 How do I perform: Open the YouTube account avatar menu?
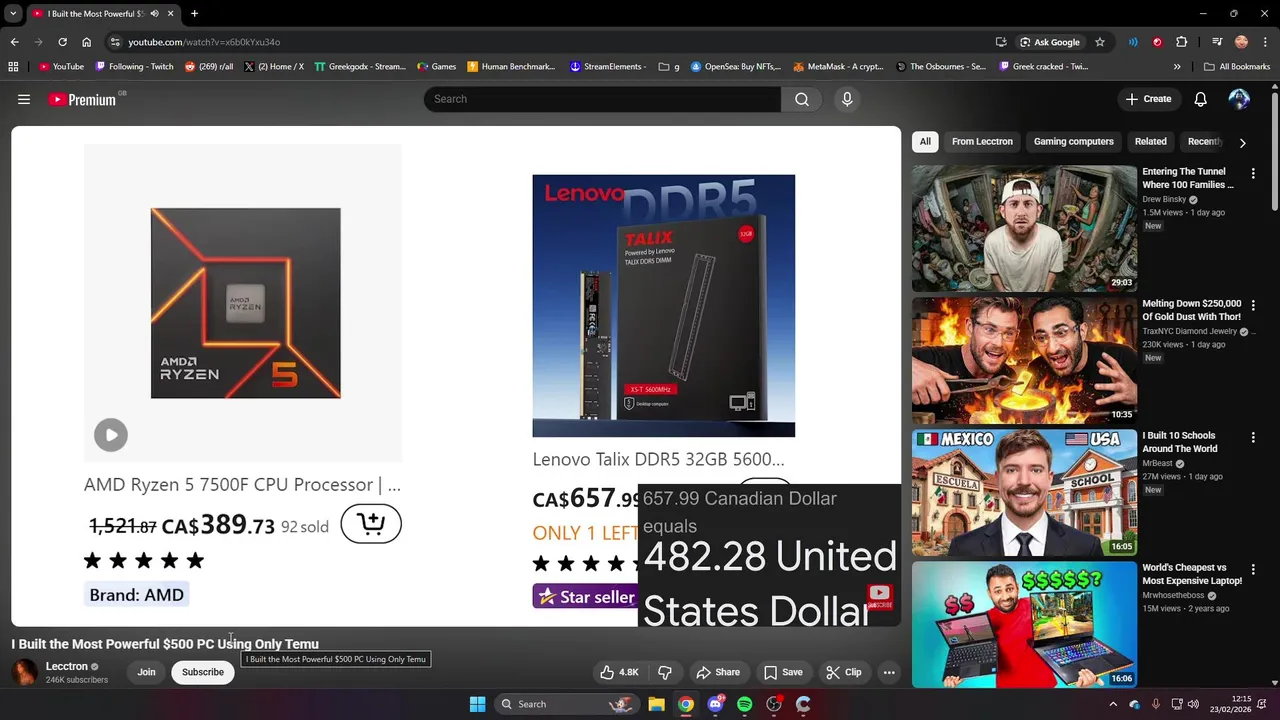coord(1239,99)
